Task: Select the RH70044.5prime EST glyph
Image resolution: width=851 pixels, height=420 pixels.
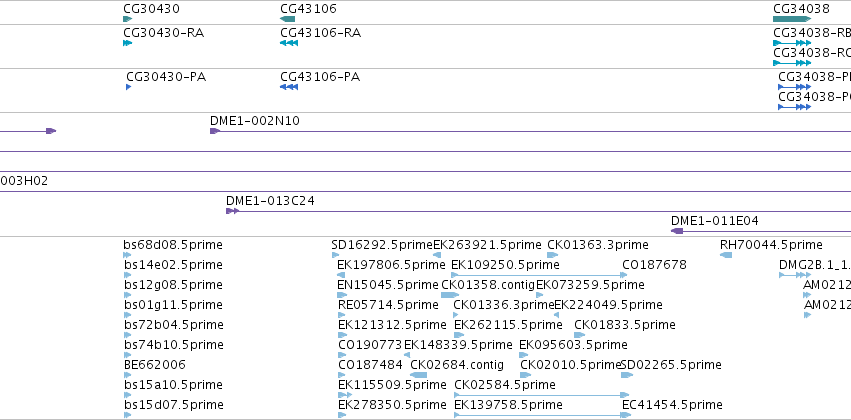Action: tap(726, 255)
